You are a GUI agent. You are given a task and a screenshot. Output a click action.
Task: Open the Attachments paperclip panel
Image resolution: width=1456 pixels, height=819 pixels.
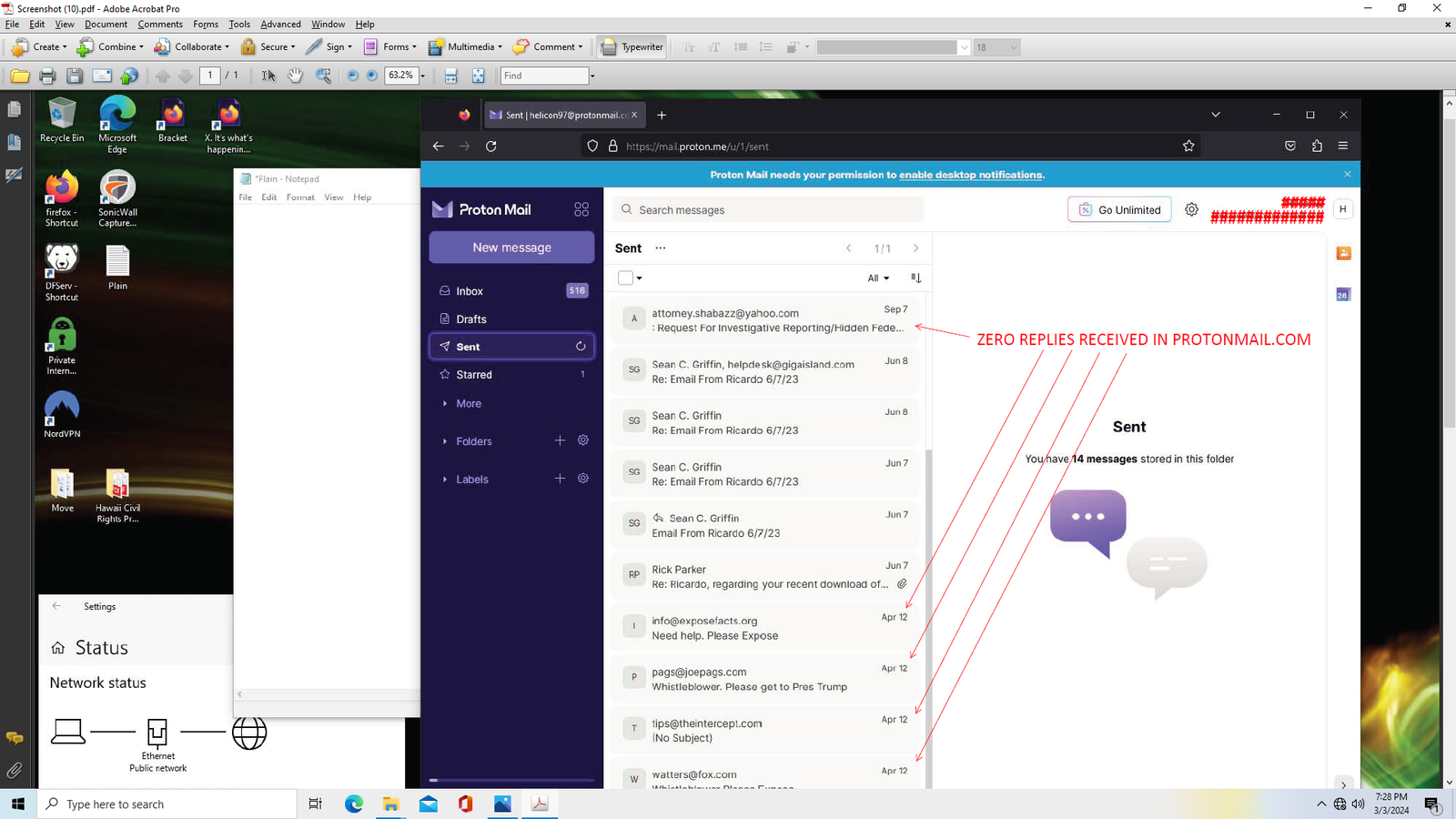coord(14,771)
